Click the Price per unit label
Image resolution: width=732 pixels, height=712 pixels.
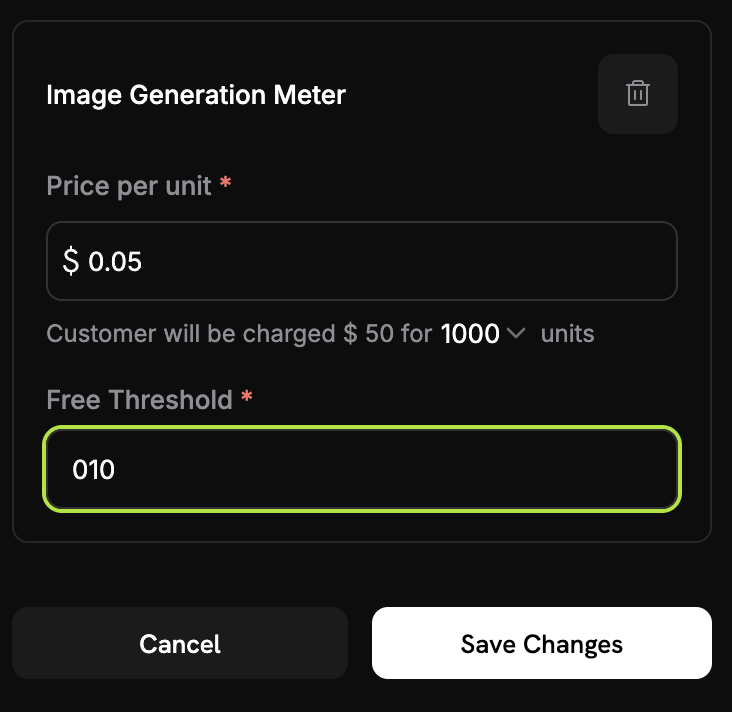click(129, 186)
